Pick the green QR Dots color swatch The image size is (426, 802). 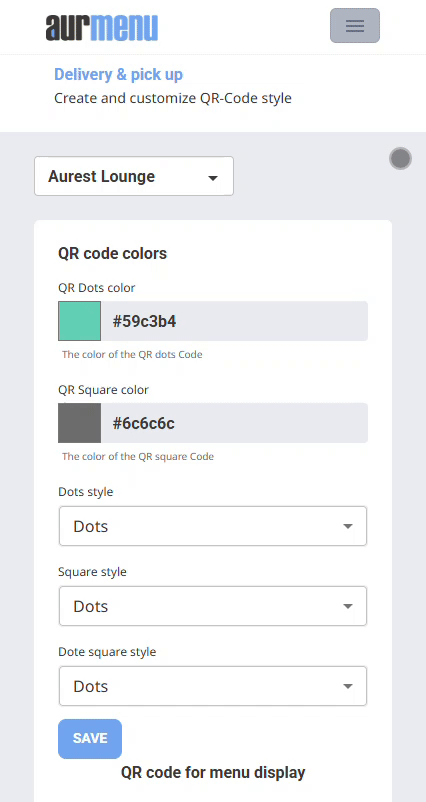click(x=79, y=321)
